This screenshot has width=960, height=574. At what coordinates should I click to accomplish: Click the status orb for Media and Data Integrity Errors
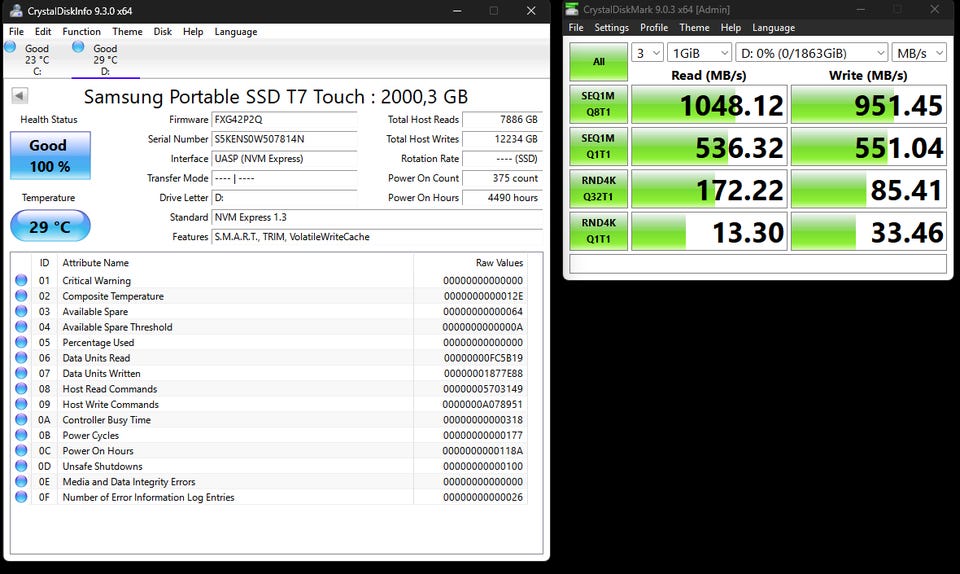click(x=21, y=482)
